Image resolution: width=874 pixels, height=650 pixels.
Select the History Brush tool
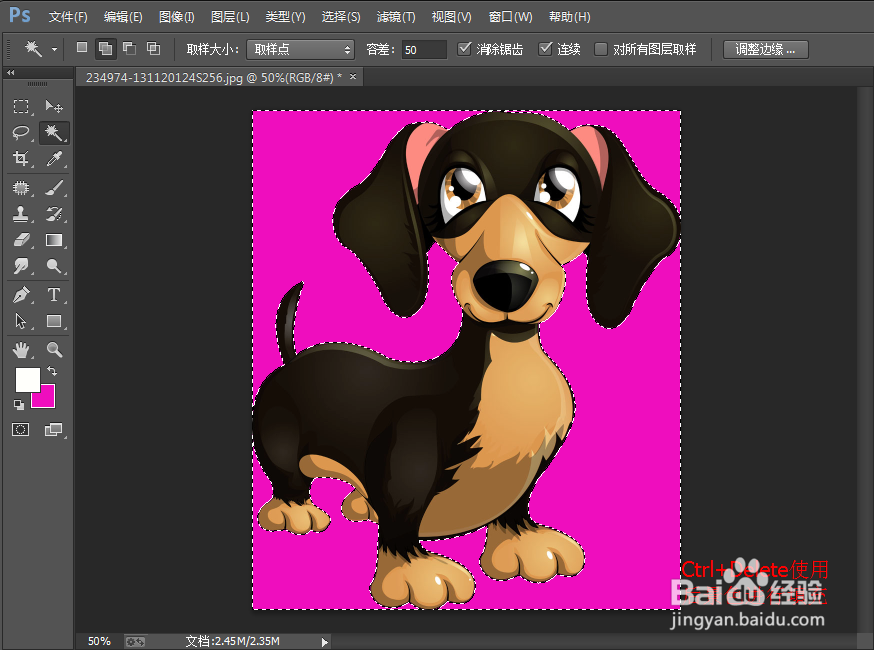[x=54, y=214]
